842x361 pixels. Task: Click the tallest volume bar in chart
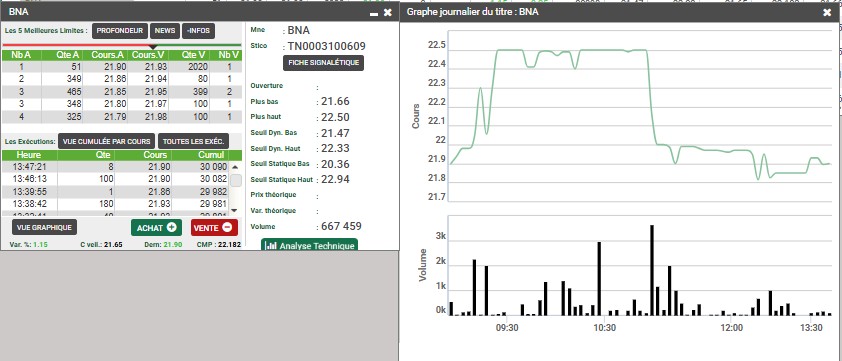(x=651, y=270)
